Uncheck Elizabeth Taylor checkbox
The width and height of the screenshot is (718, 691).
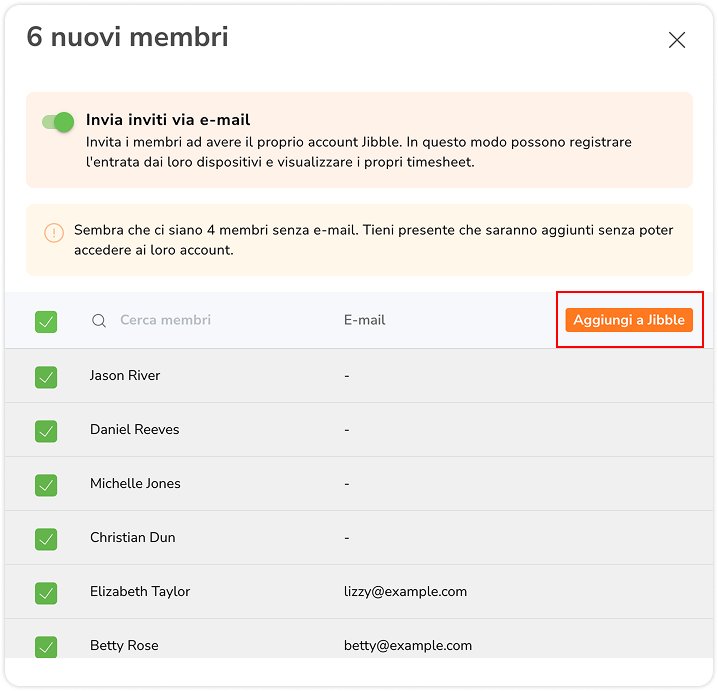(x=46, y=593)
